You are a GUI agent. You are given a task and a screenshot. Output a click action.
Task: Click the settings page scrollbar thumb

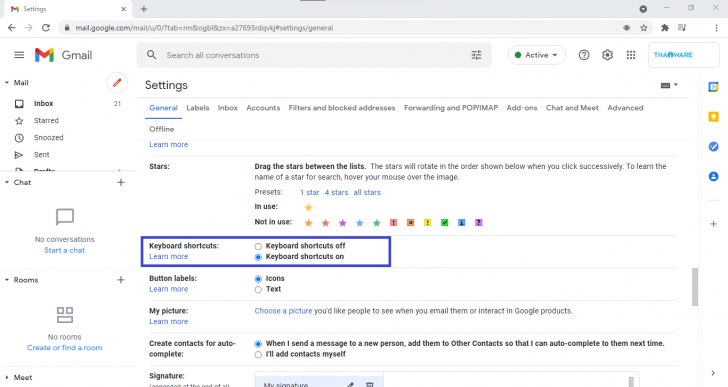pyautogui.click(x=695, y=287)
